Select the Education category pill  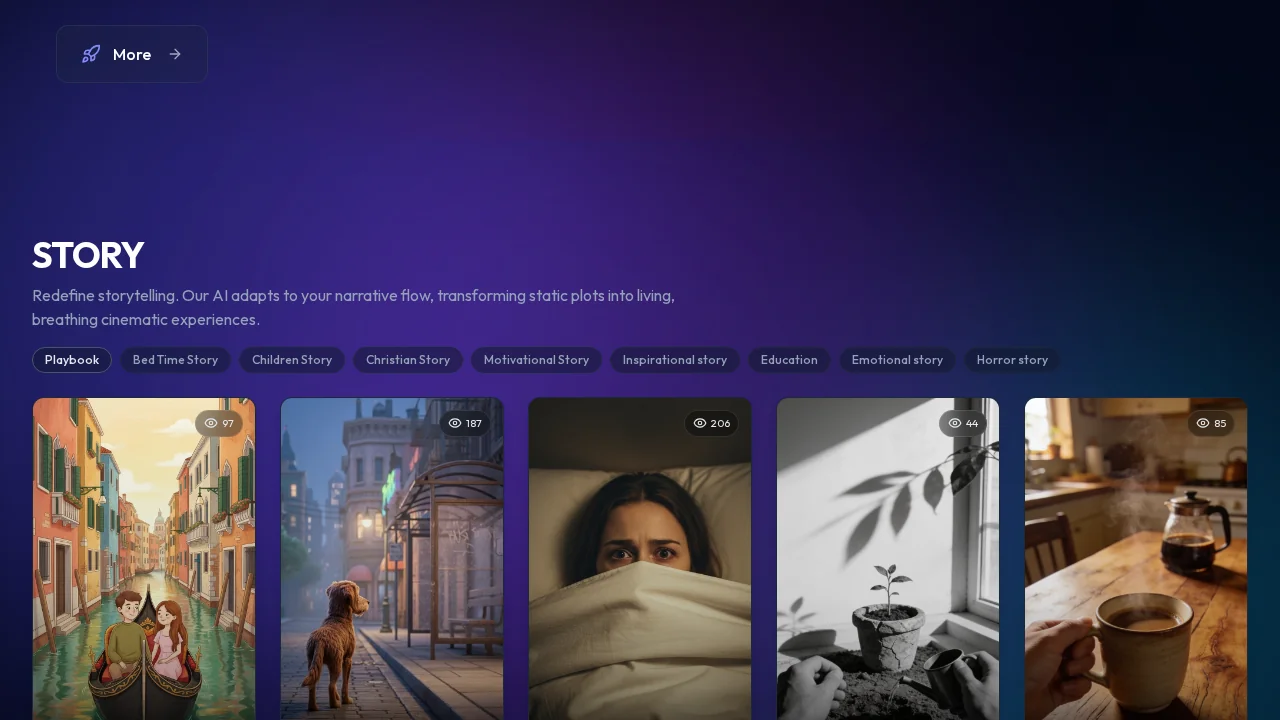[789, 360]
